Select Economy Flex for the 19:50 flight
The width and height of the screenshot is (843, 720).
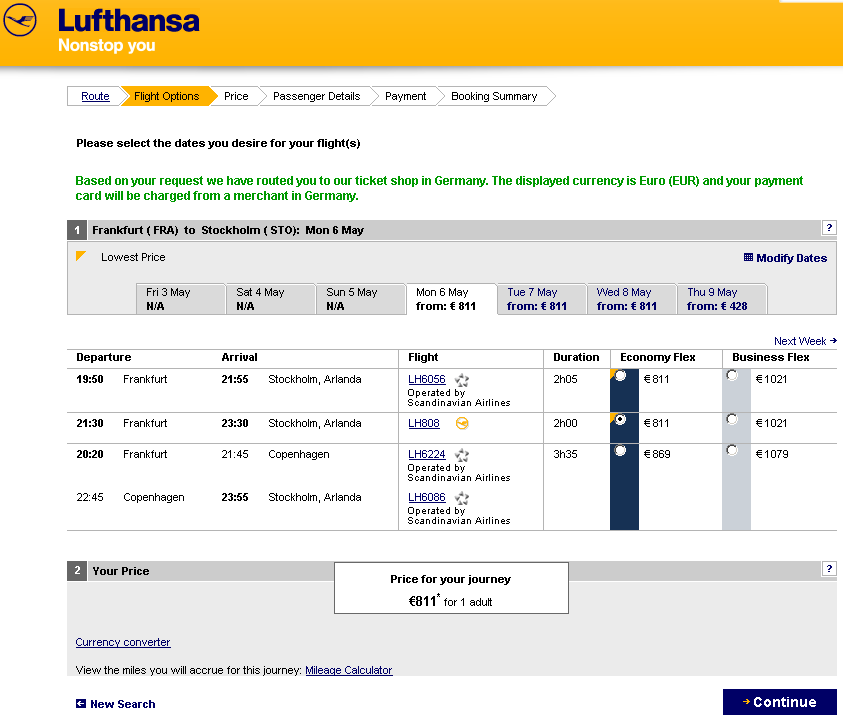[x=621, y=376]
